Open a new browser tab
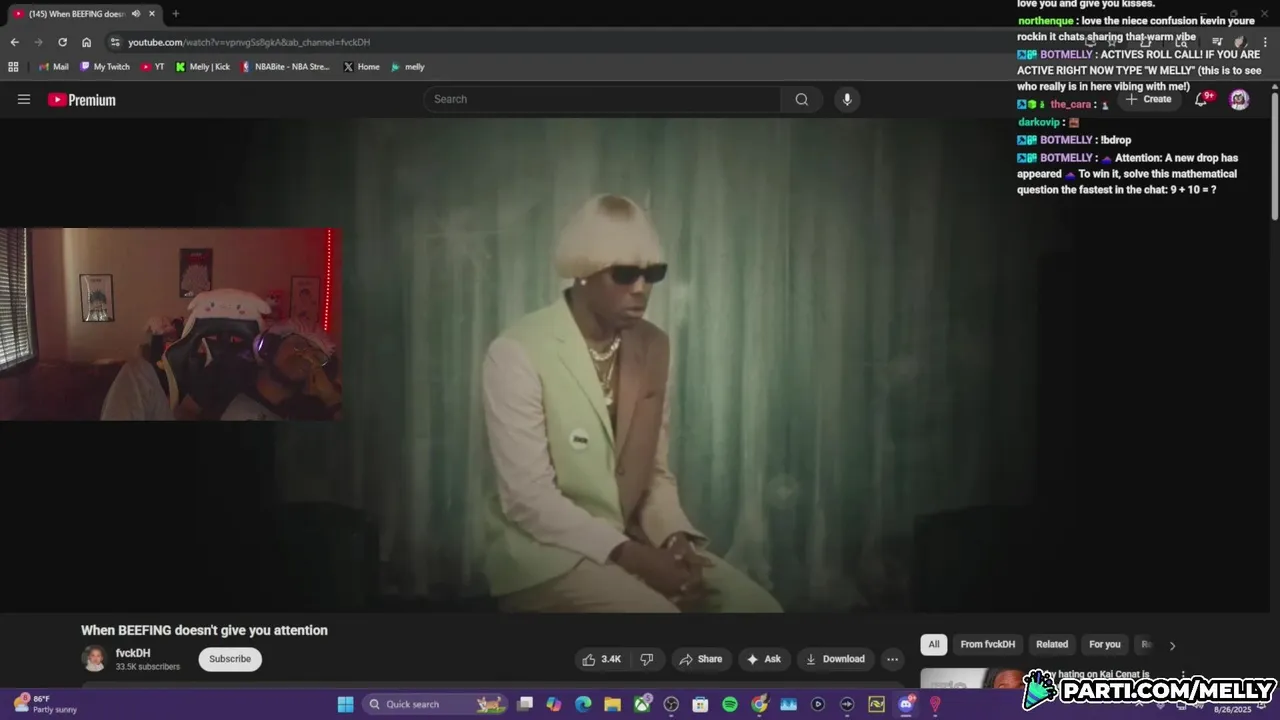1280x720 pixels. 176,14
